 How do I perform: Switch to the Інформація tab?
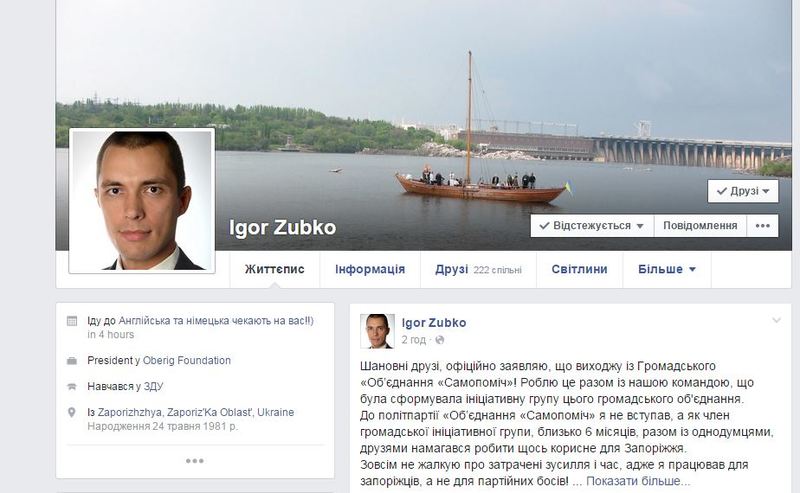click(x=370, y=269)
